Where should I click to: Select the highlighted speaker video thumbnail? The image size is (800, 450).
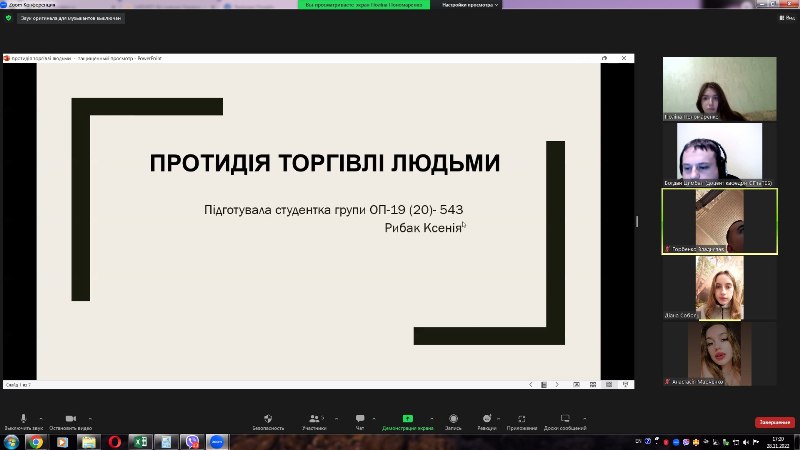(719, 221)
